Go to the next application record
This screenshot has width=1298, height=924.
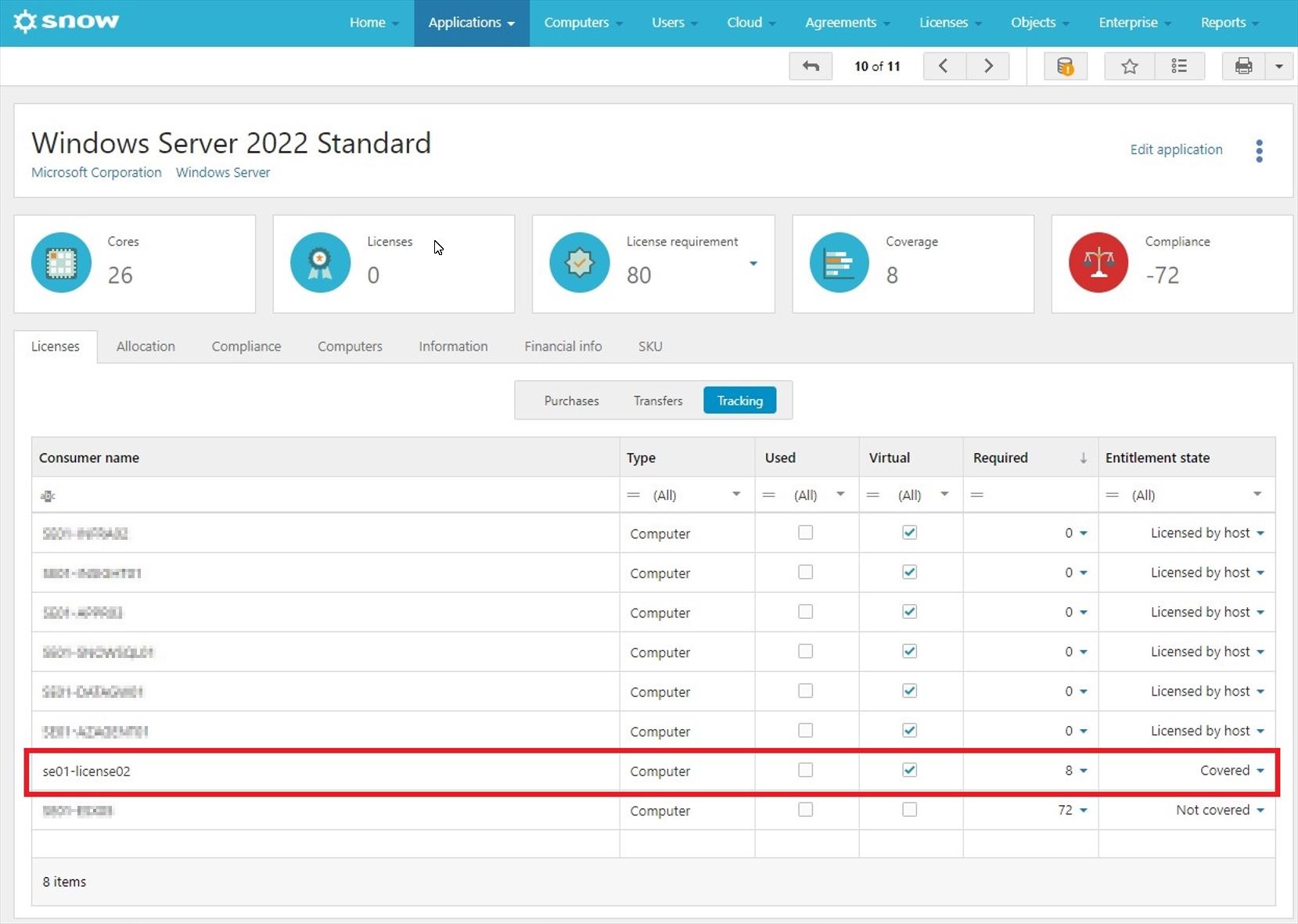(988, 67)
